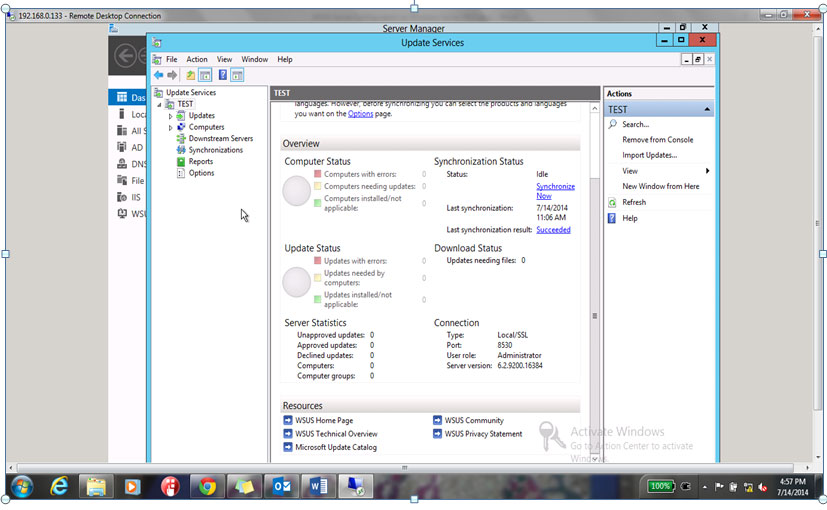The height and width of the screenshot is (510, 827).
Task: Click New Window from Here action
Action: [x=660, y=186]
